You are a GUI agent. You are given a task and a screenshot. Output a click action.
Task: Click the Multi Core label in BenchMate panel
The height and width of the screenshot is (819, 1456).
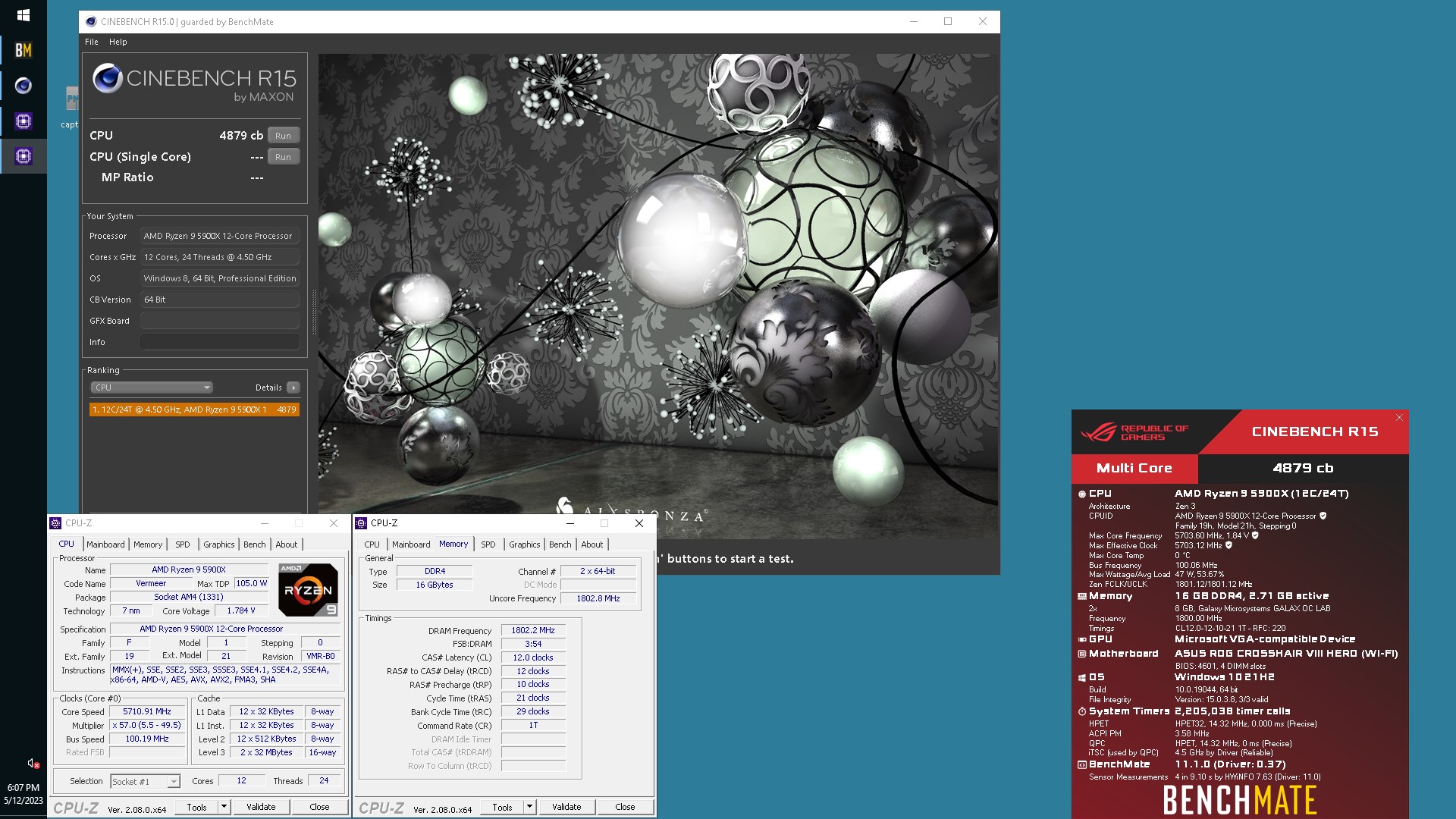[x=1134, y=469]
